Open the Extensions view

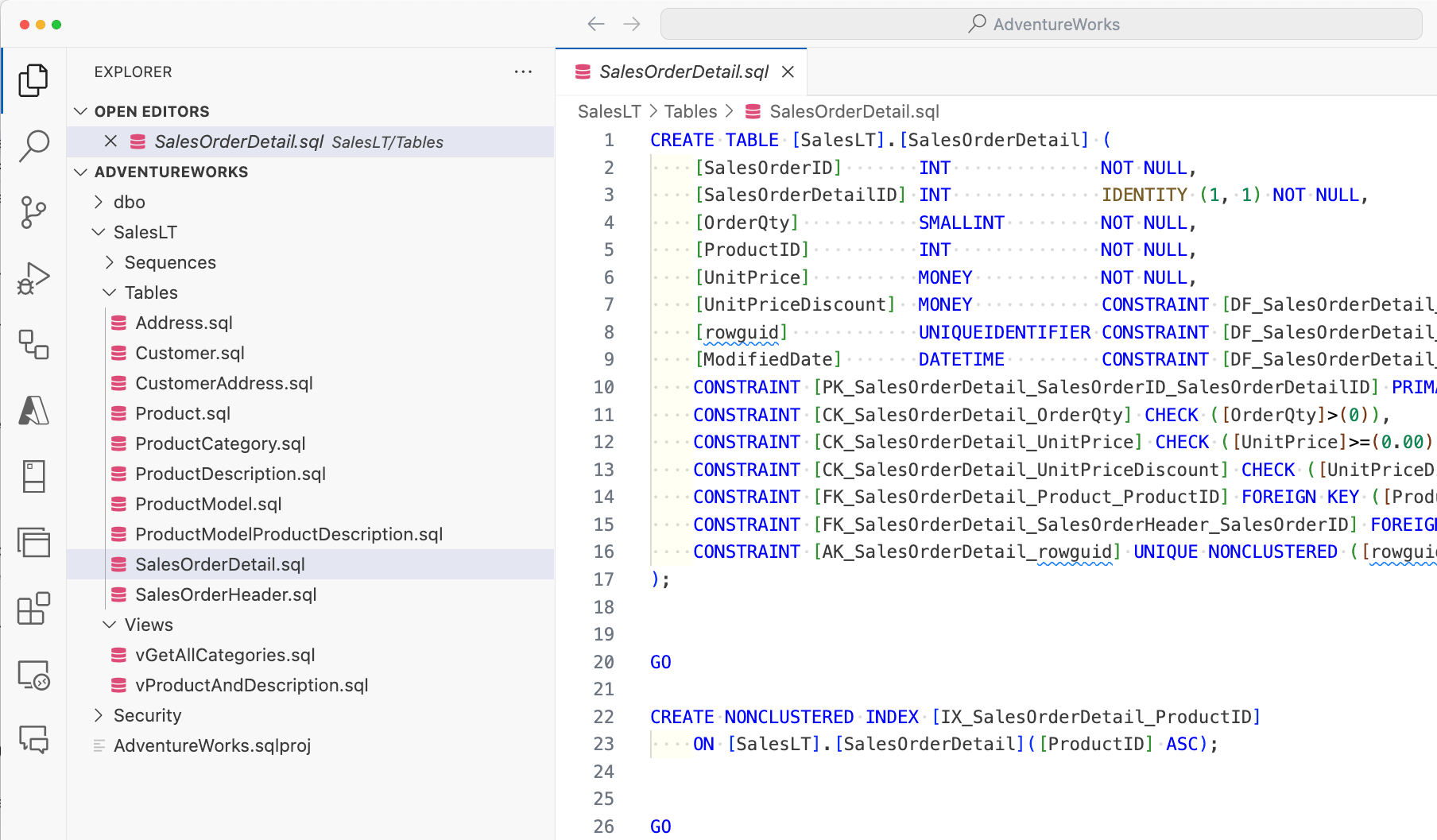(x=32, y=609)
